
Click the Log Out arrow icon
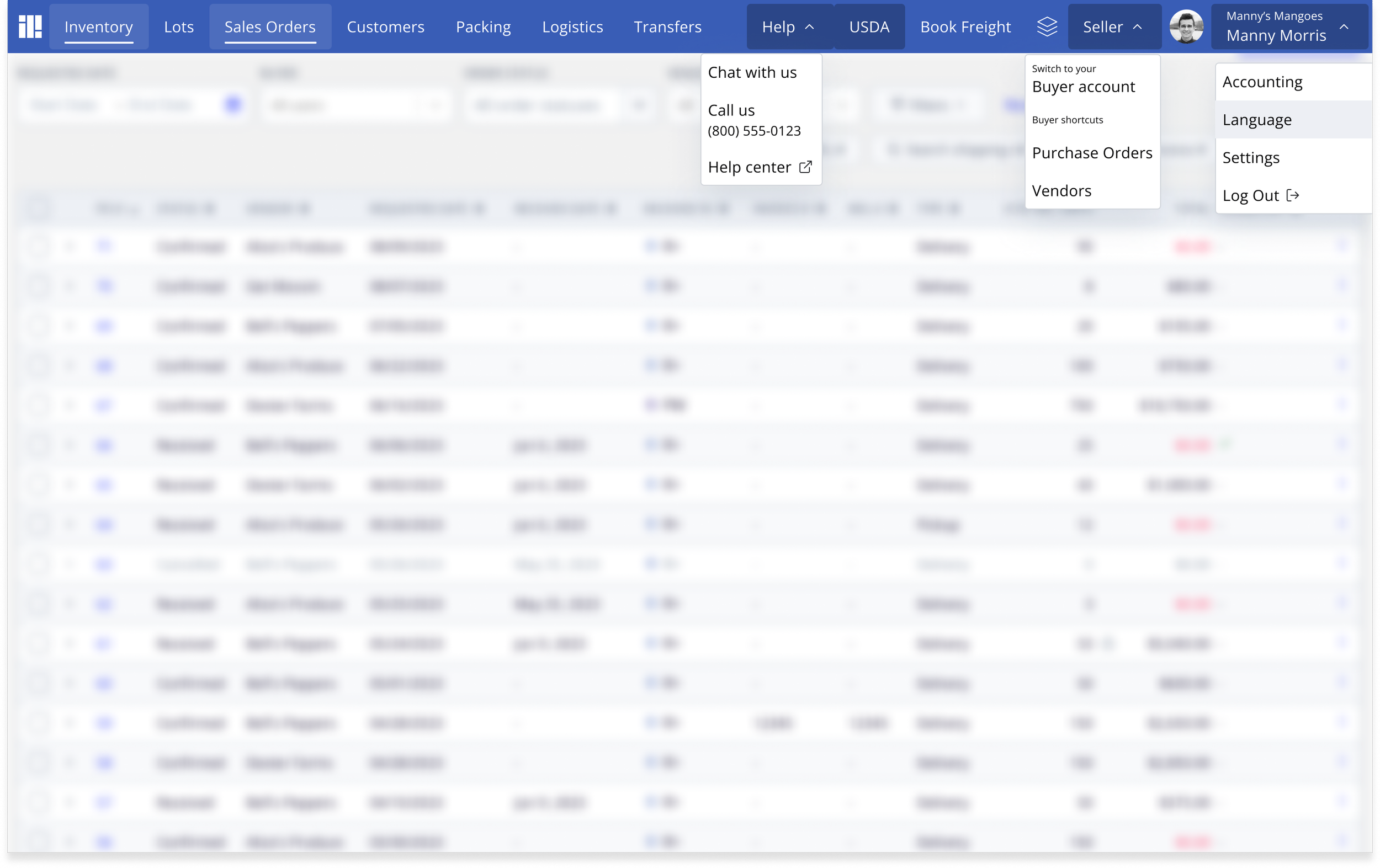1292,195
